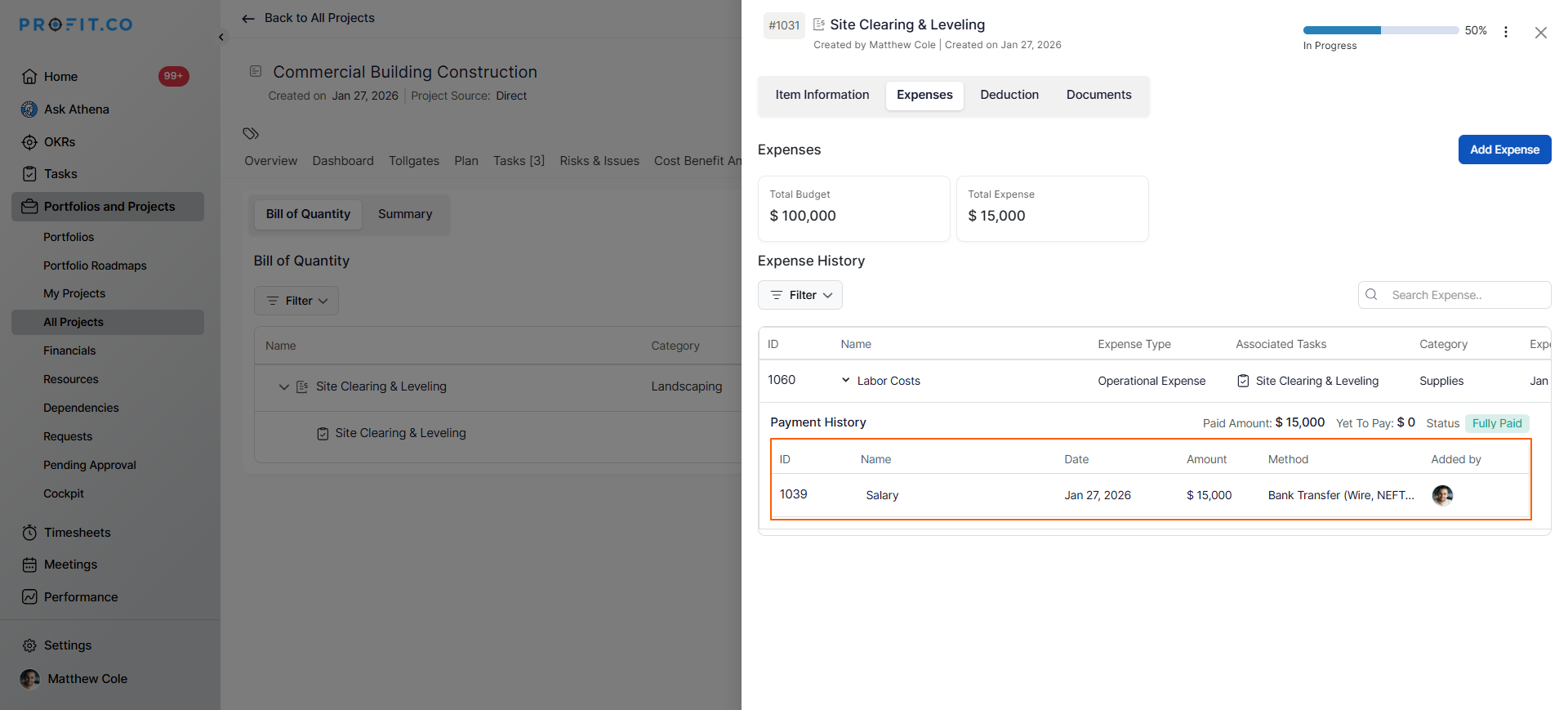Click the Timesheets clock icon
The height and width of the screenshot is (710, 1568).
click(29, 533)
